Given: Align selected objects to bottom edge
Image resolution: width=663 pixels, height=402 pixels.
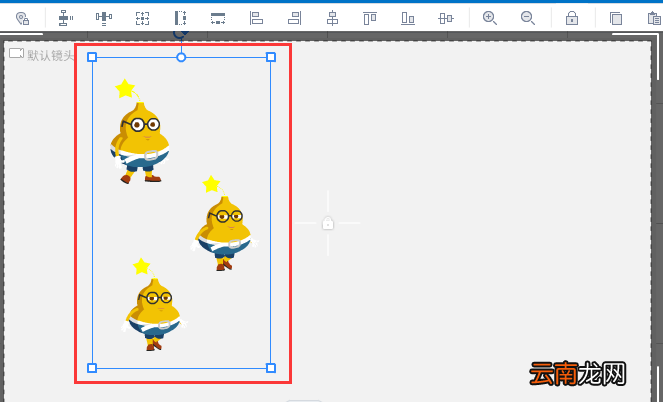Looking at the screenshot, I should click(408, 18).
